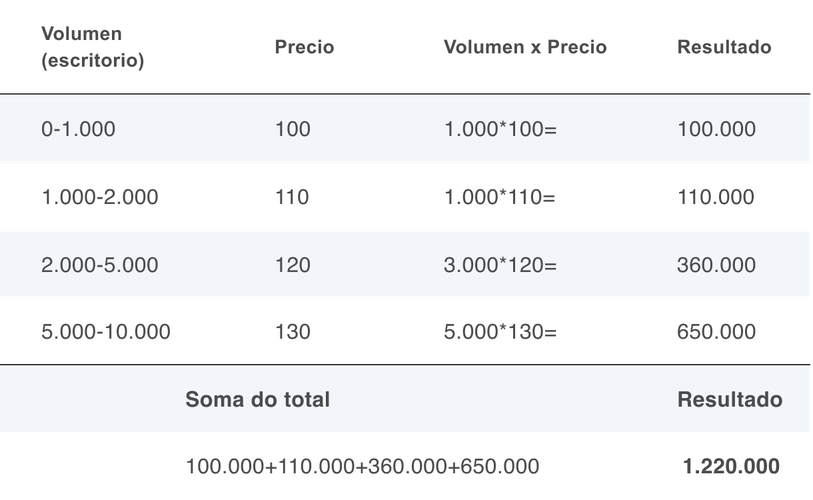Select the "1.000*110=" formula cell
The height and width of the screenshot is (500, 813).
click(500, 197)
